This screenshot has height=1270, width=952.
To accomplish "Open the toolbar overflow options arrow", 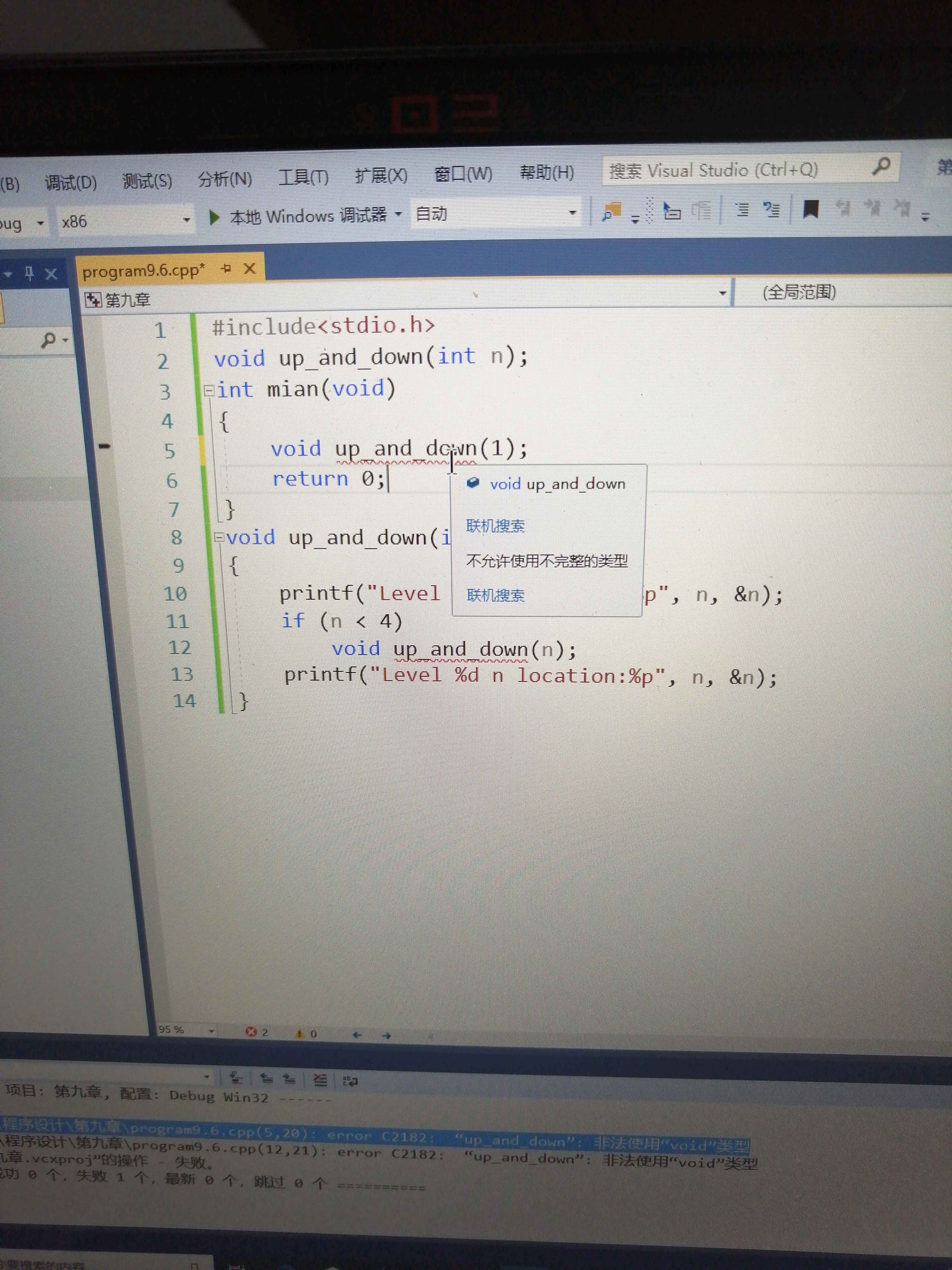I will coord(925,217).
